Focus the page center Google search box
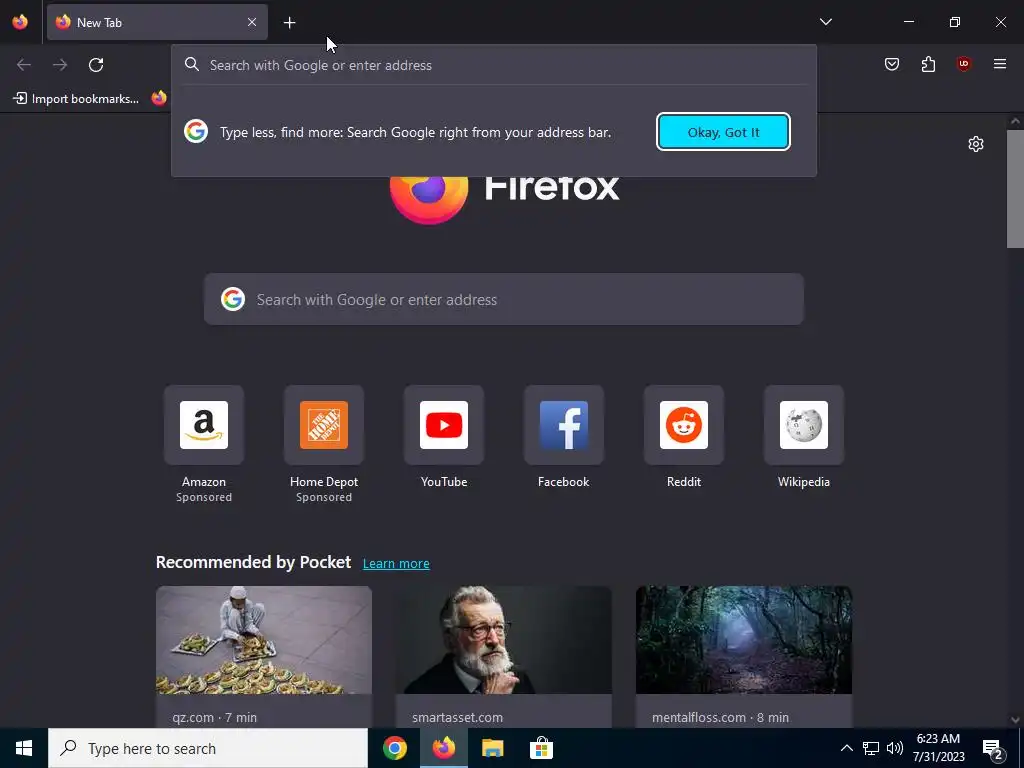1024x768 pixels. click(504, 299)
